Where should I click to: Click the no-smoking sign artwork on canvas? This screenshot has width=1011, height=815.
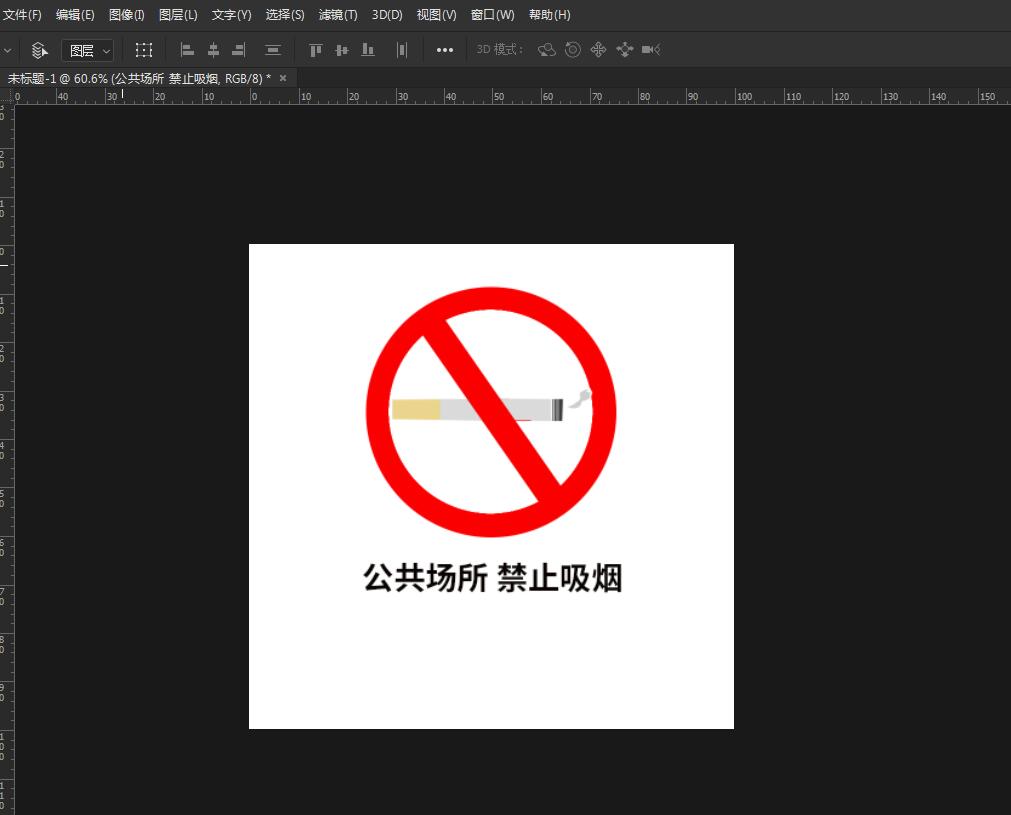tap(491, 408)
